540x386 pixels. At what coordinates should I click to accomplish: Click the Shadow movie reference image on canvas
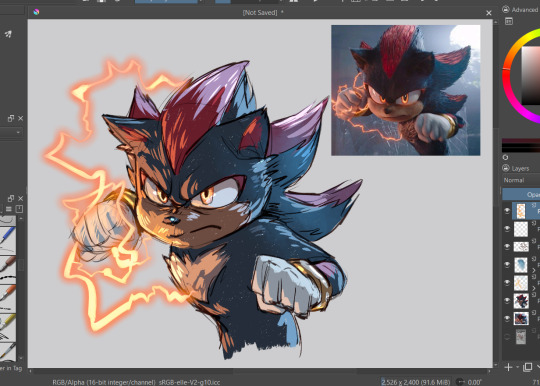coord(406,90)
